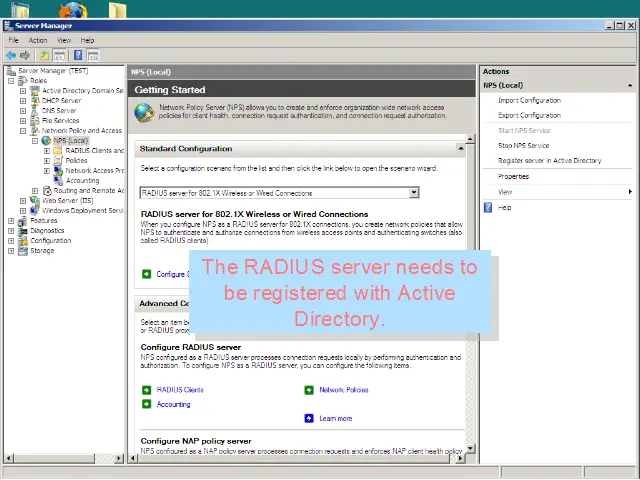Open the View menu in menu bar
Image resolution: width=640 pixels, height=480 pixels.
(64, 40)
